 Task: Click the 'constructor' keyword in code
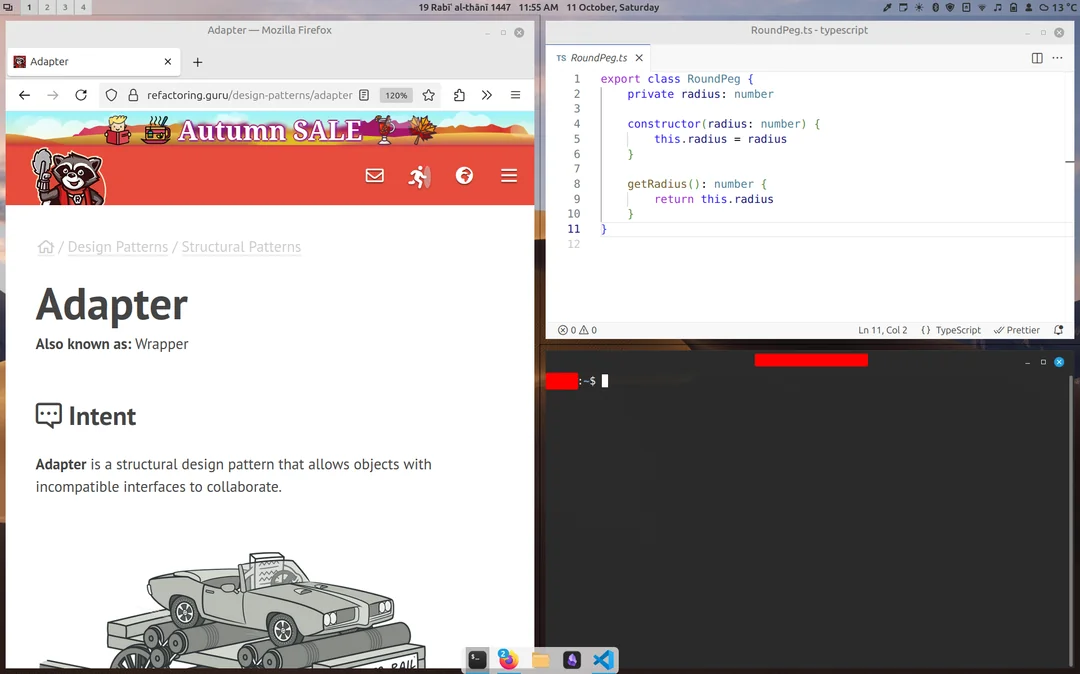pyautogui.click(x=664, y=124)
